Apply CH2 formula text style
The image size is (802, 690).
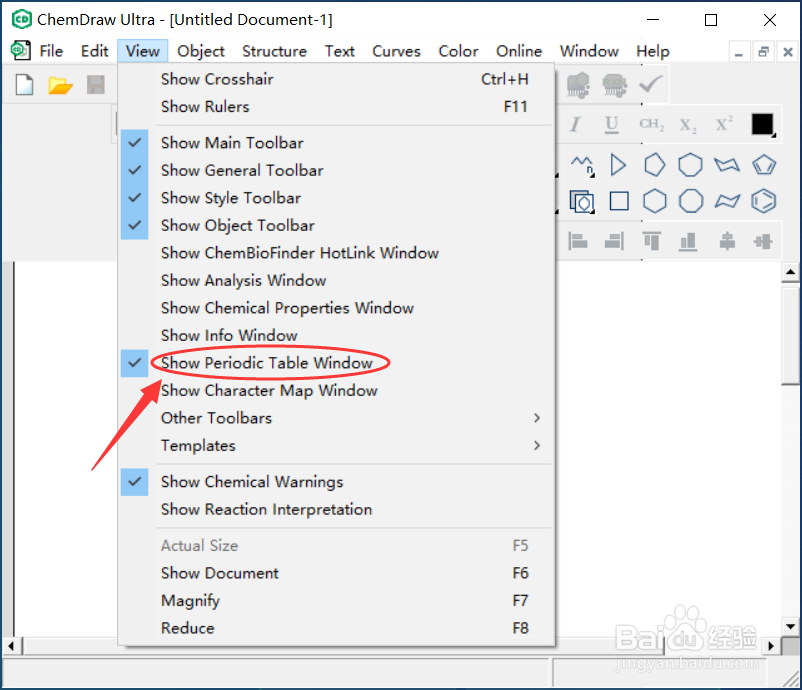(651, 124)
